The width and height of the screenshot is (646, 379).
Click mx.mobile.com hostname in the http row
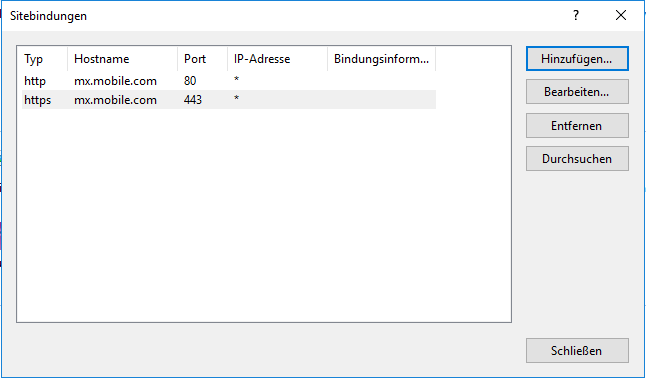[x=115, y=81]
